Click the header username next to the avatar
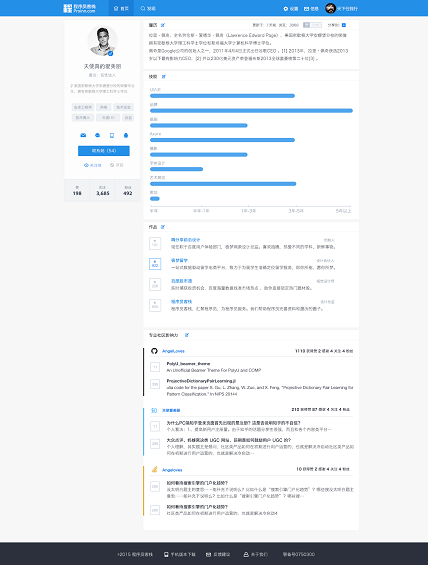The height and width of the screenshot is (565, 428). [x=347, y=9]
